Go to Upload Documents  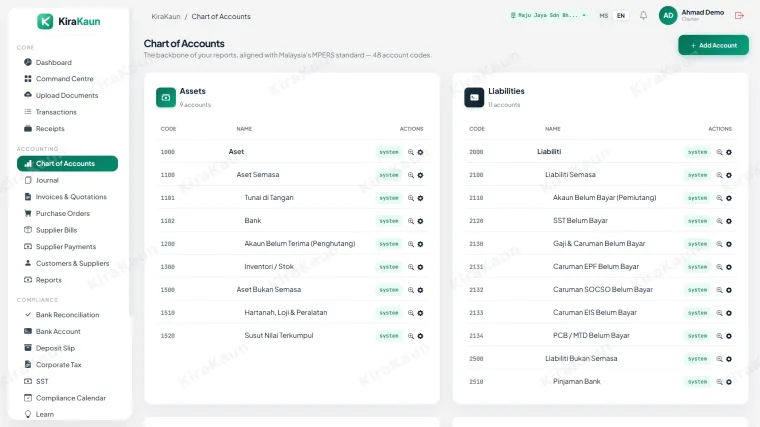click(x=61, y=95)
